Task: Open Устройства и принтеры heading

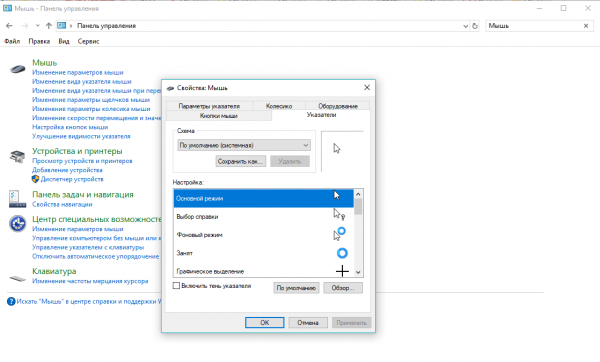Action: pos(77,151)
